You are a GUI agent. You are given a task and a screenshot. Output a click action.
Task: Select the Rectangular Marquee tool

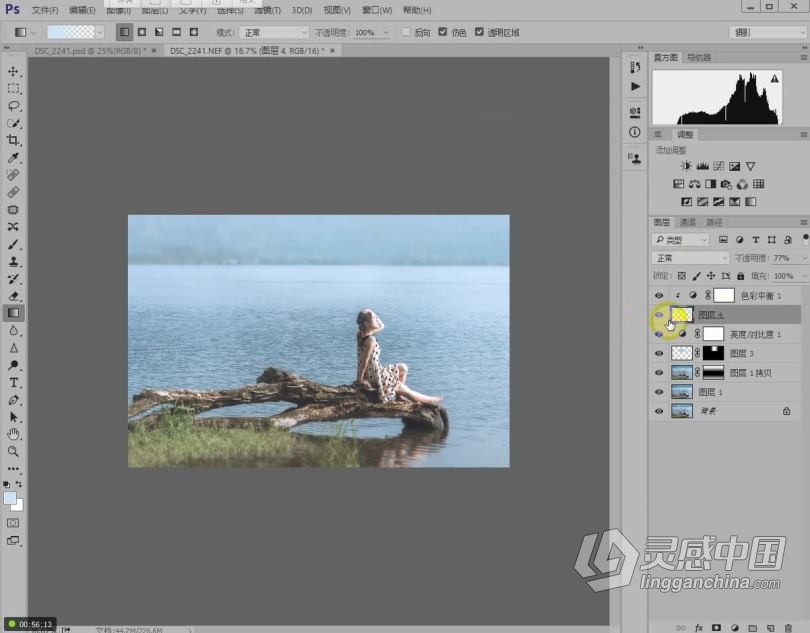coord(13,89)
